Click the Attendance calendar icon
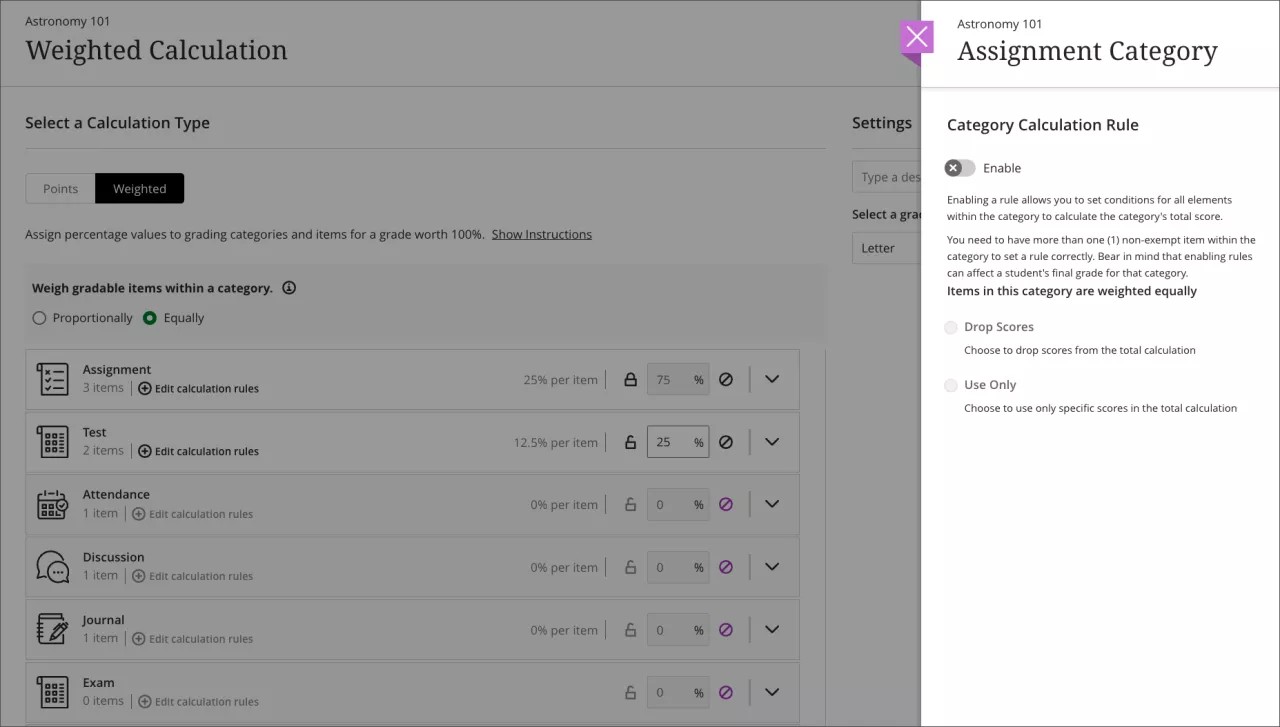This screenshot has width=1280, height=727. click(x=53, y=504)
